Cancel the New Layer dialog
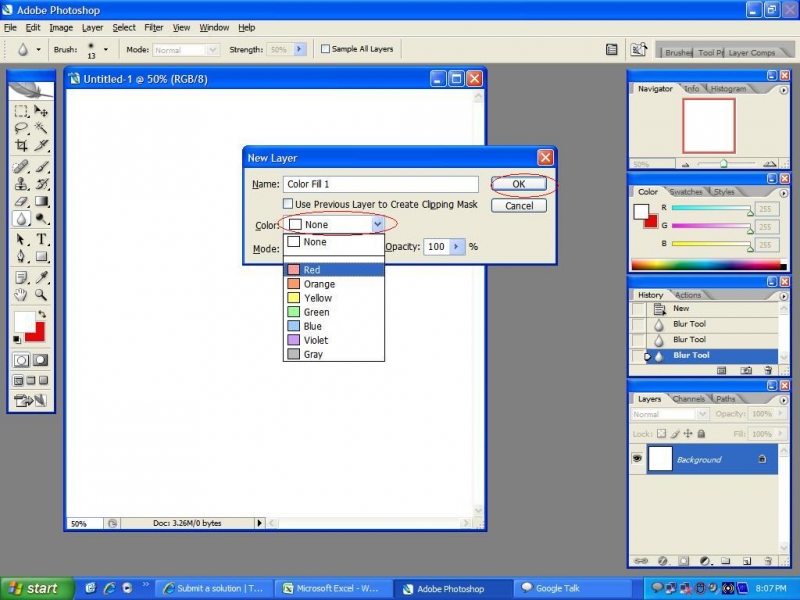Image resolution: width=800 pixels, height=600 pixels. (519, 206)
